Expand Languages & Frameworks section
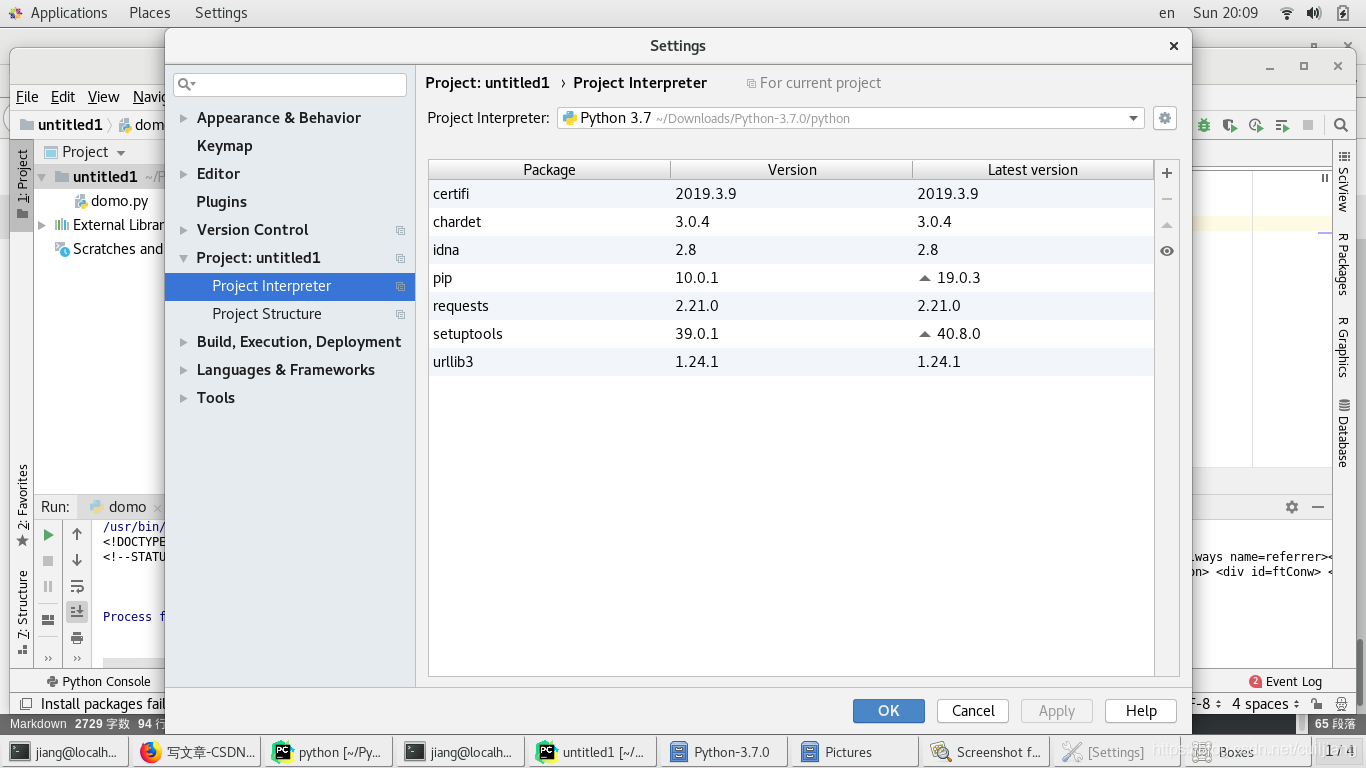This screenshot has height=768, width=1366. point(183,370)
